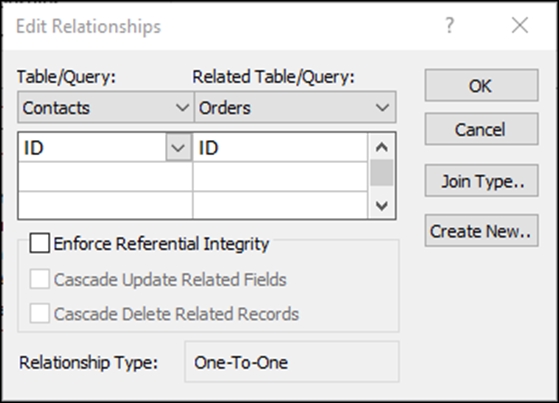This screenshot has height=403, width=559.
Task: Click the One-To-One relationship type box
Action: pyautogui.click(x=292, y=362)
